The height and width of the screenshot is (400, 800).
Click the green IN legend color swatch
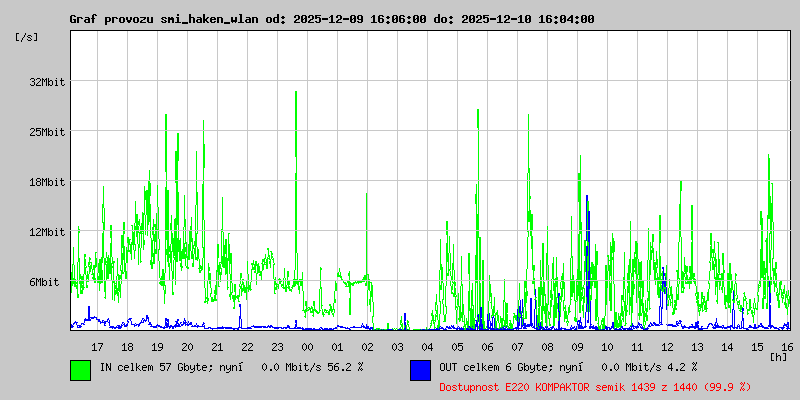81,370
